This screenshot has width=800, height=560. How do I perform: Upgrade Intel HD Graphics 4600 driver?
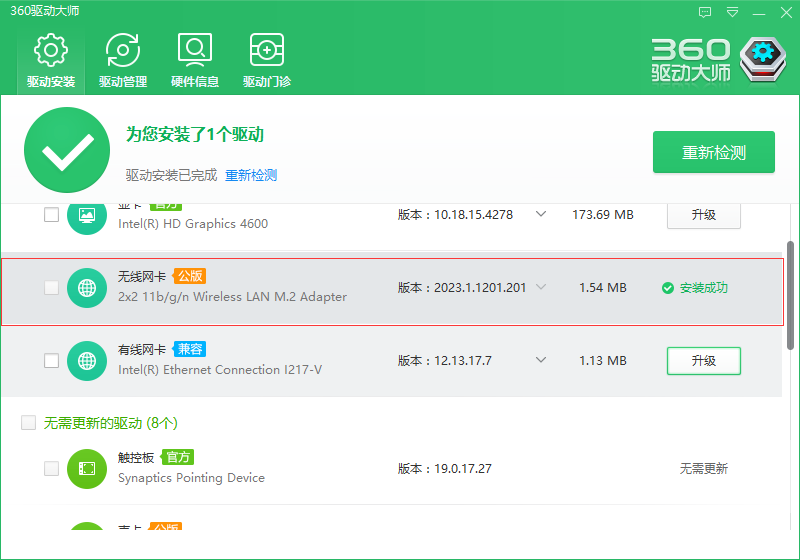tap(704, 215)
